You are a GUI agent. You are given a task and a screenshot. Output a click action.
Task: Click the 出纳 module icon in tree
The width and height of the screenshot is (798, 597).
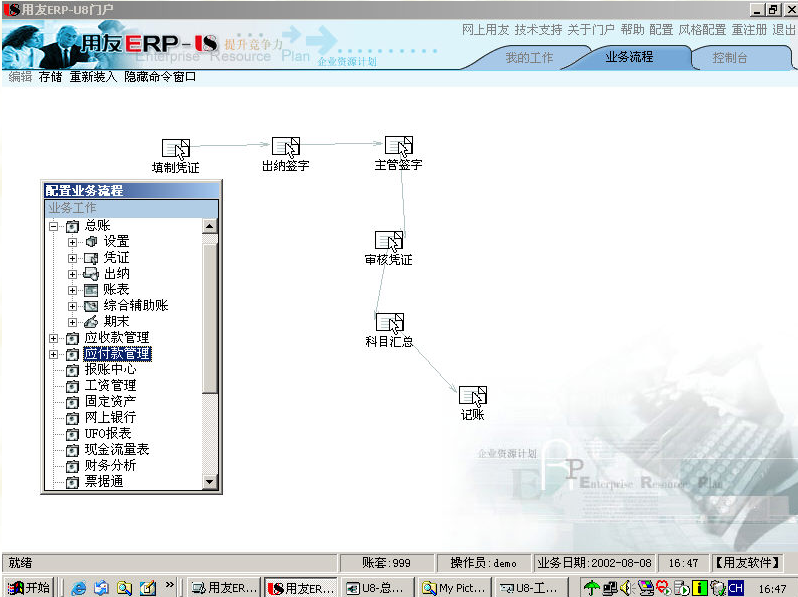click(x=91, y=274)
